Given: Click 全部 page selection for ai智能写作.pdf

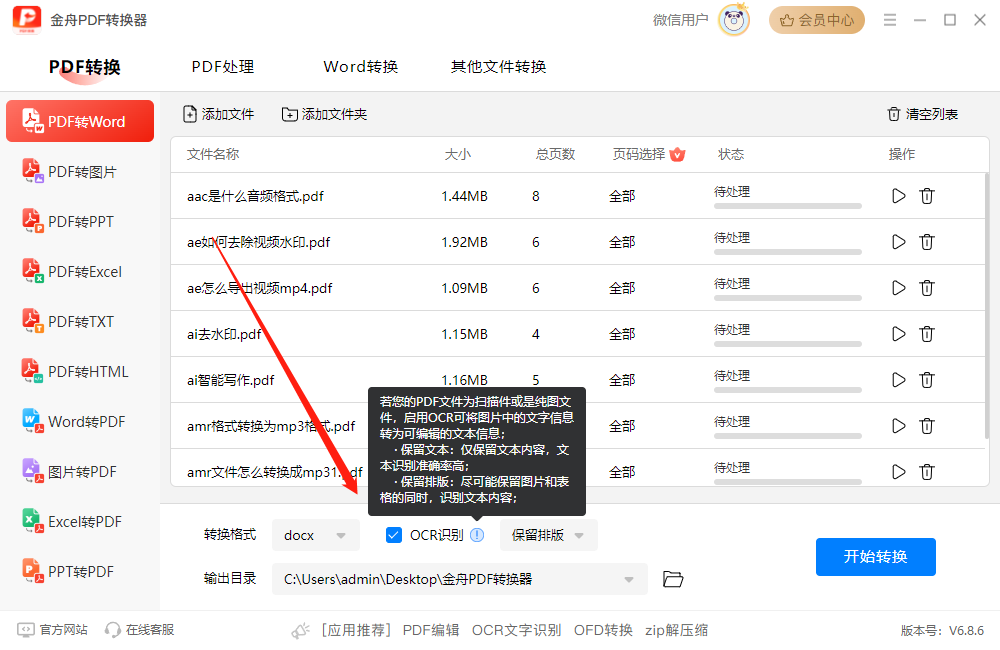Looking at the screenshot, I should pyautogui.click(x=622, y=380).
